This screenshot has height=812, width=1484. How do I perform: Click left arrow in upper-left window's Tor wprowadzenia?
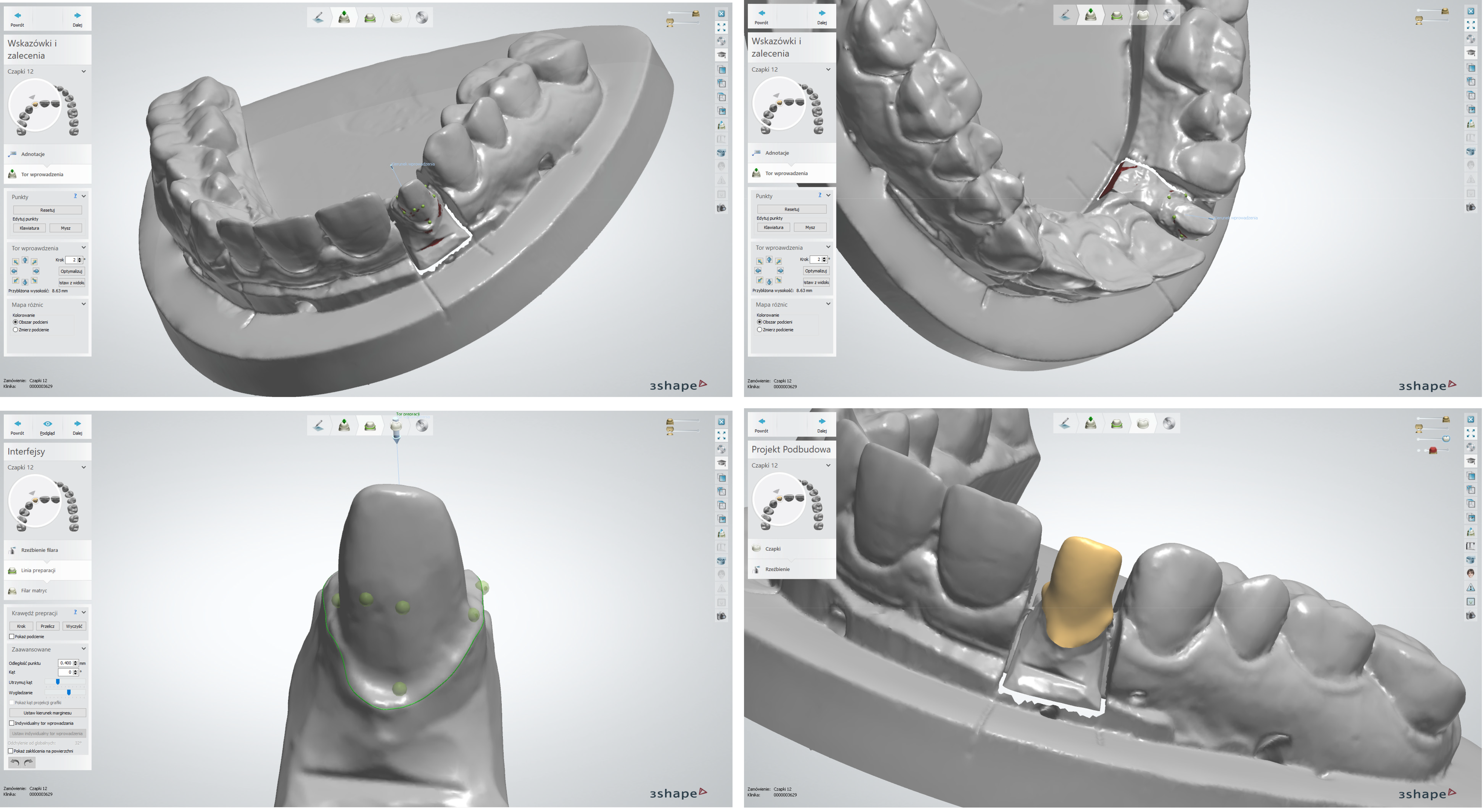click(x=14, y=271)
